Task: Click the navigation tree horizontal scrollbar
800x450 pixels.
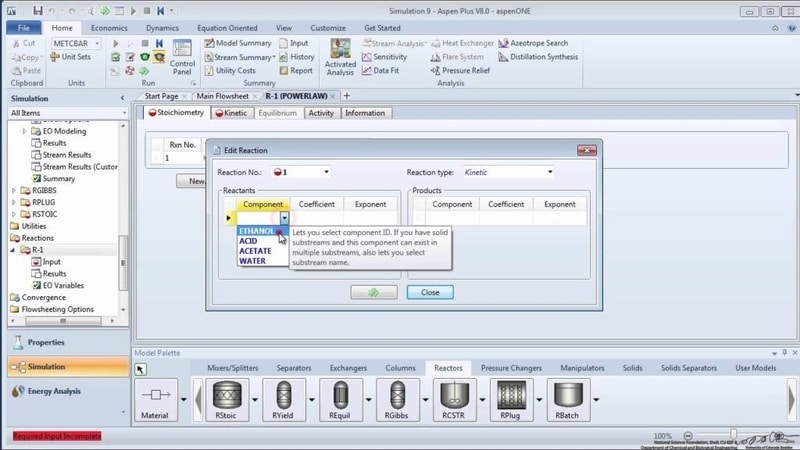Action: pyautogui.click(x=63, y=321)
